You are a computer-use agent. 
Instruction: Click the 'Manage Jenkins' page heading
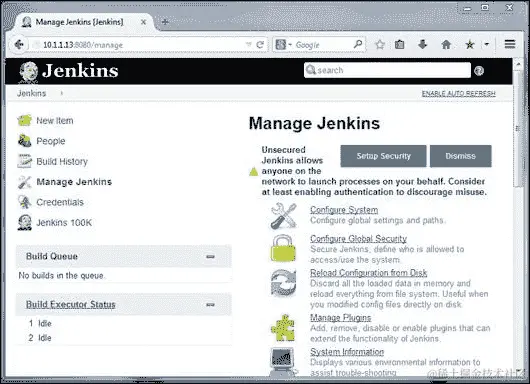tap(314, 123)
